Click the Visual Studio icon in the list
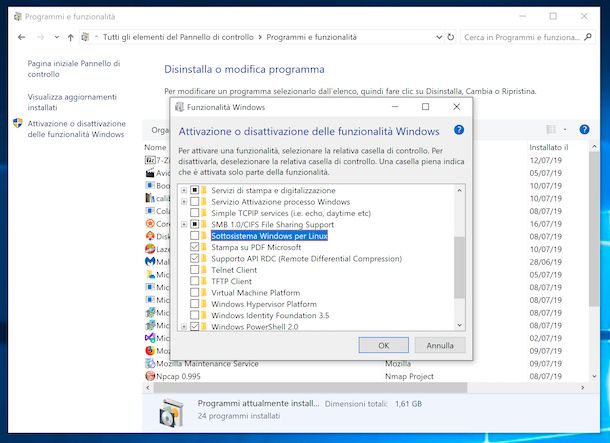This screenshot has width=610, height=443. click(150, 338)
